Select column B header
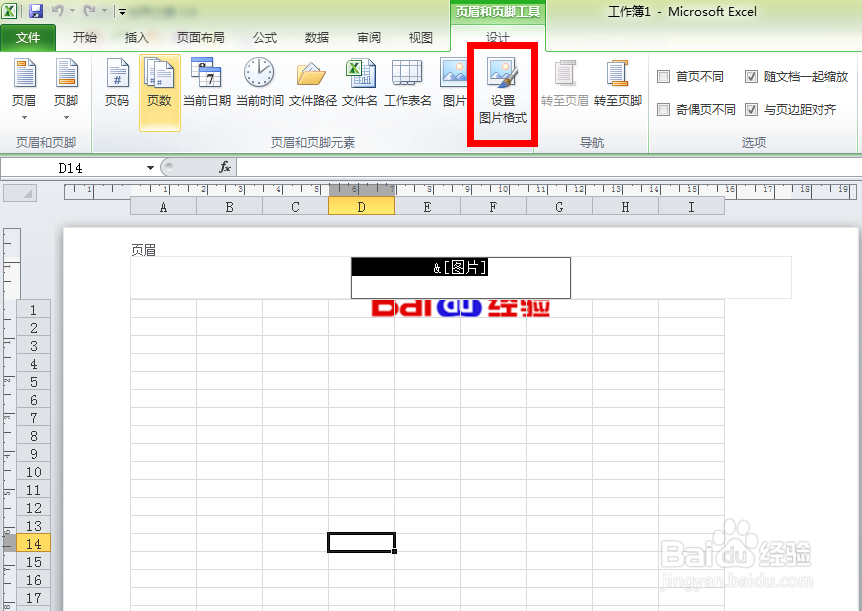Screen dimensions: 862x611 (229, 207)
